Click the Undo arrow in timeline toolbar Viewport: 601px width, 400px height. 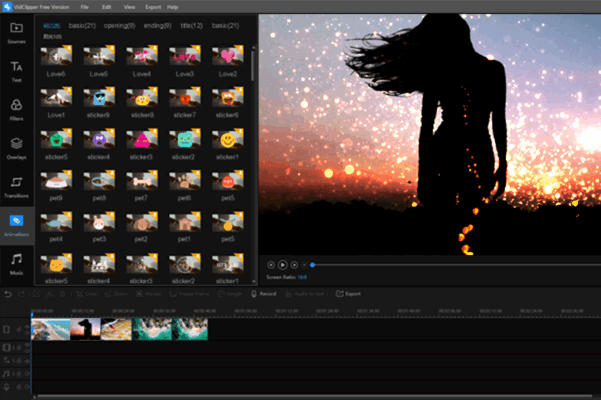coord(8,294)
